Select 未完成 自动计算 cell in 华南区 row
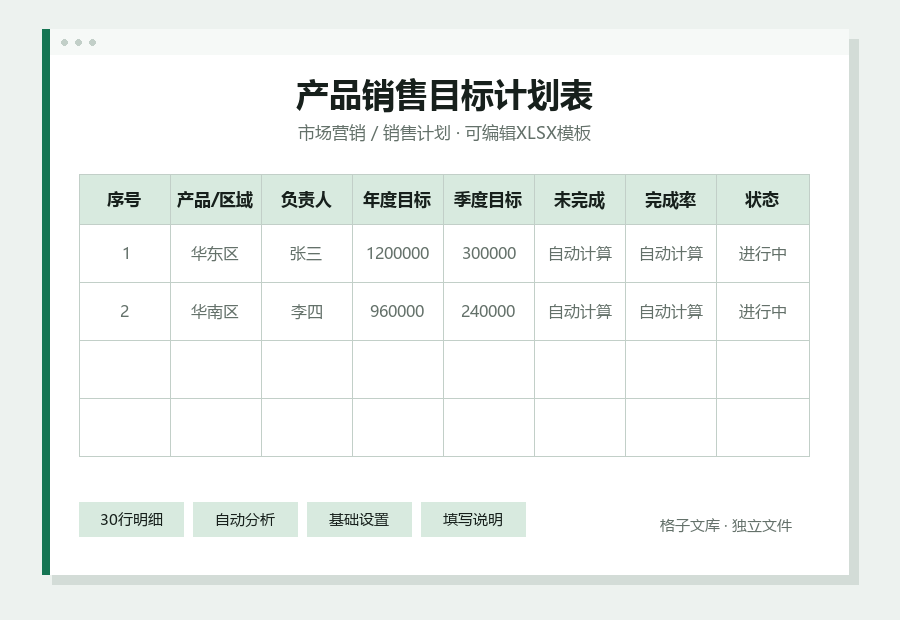Image resolution: width=900 pixels, height=620 pixels. click(x=580, y=312)
